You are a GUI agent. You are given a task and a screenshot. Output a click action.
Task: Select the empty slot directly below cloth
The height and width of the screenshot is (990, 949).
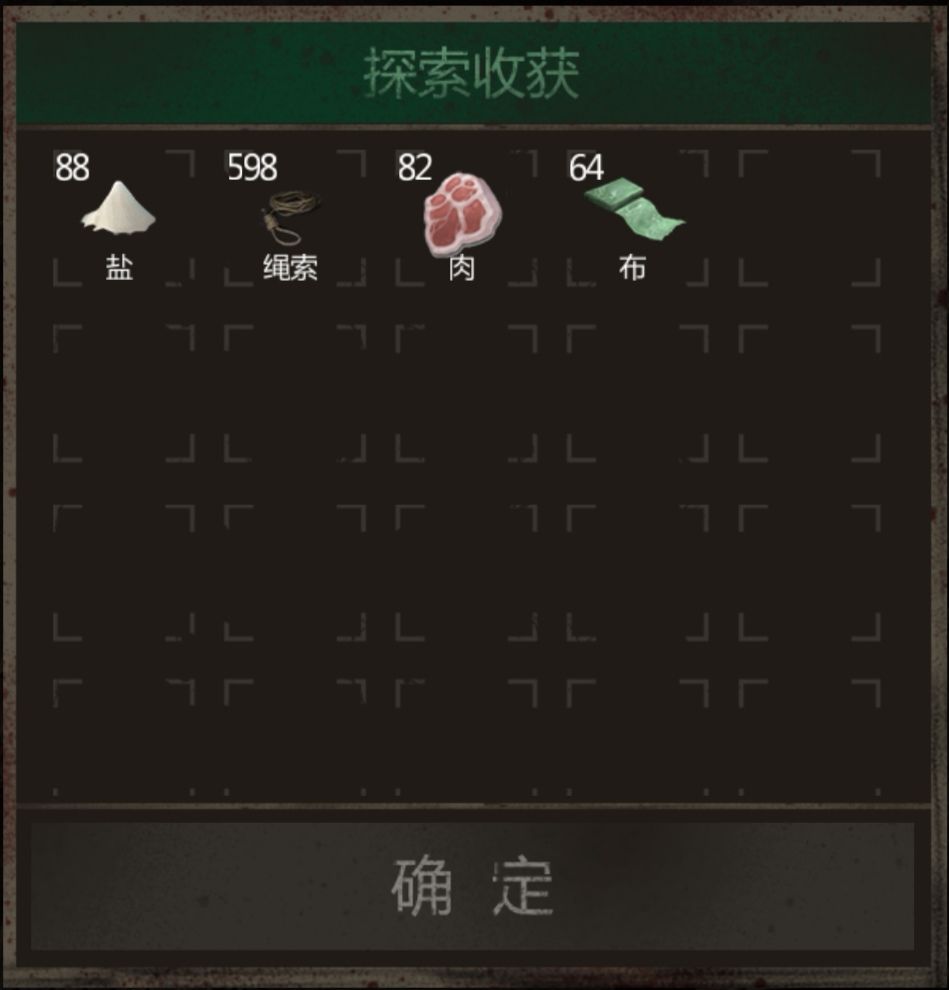pos(638,393)
